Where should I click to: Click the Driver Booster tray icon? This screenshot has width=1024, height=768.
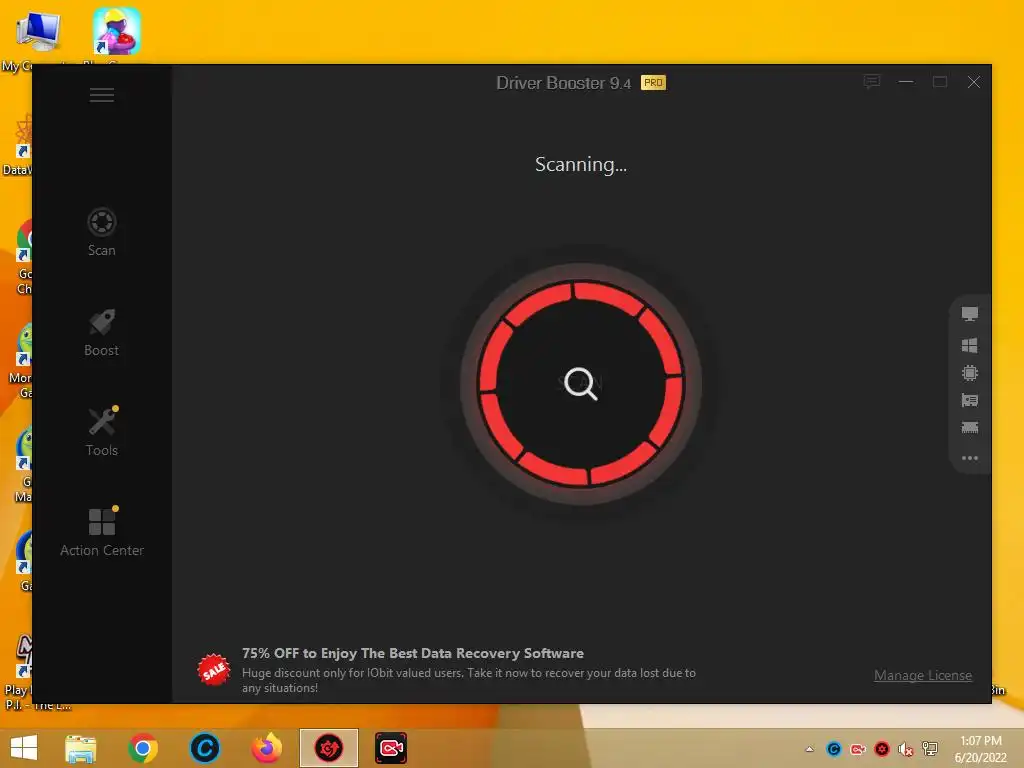[x=882, y=749]
